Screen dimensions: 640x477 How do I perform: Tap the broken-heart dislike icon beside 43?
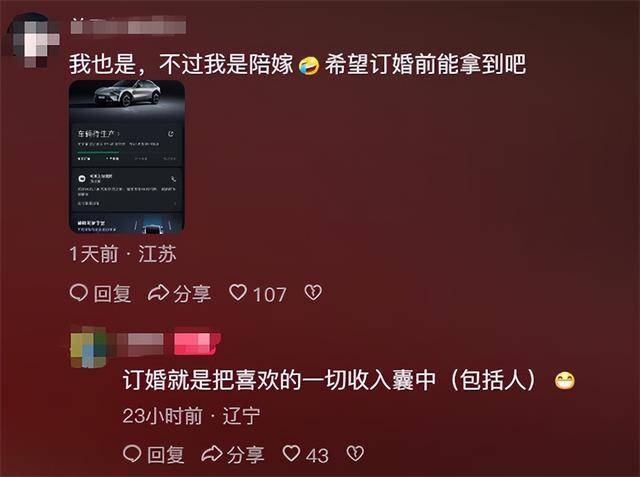coord(355,453)
